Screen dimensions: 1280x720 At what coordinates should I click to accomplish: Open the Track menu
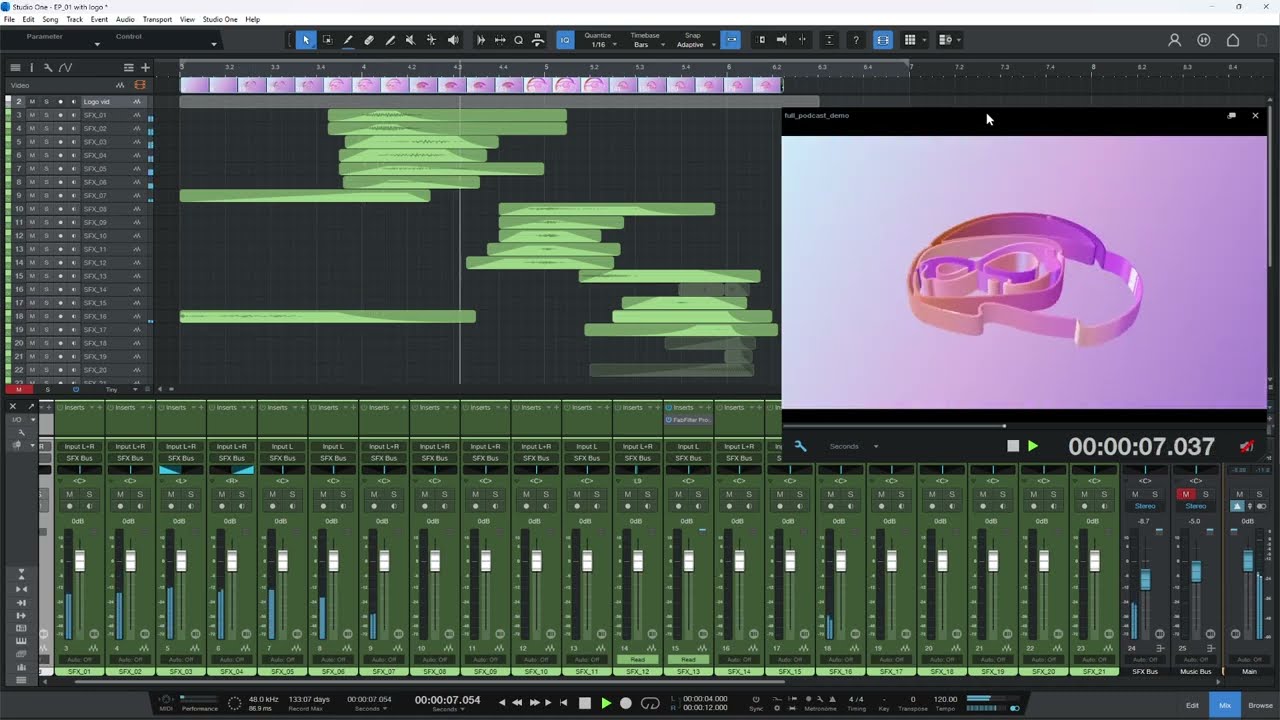point(74,19)
